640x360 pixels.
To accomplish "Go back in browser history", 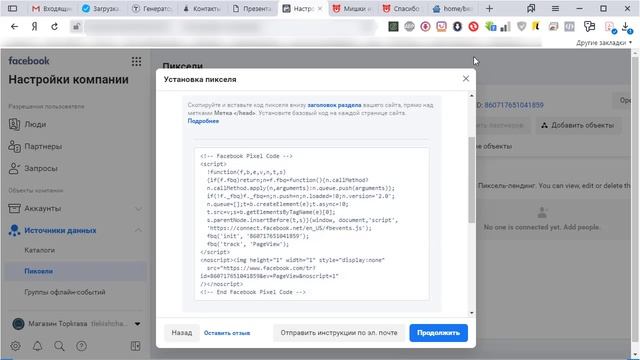I will [14, 27].
